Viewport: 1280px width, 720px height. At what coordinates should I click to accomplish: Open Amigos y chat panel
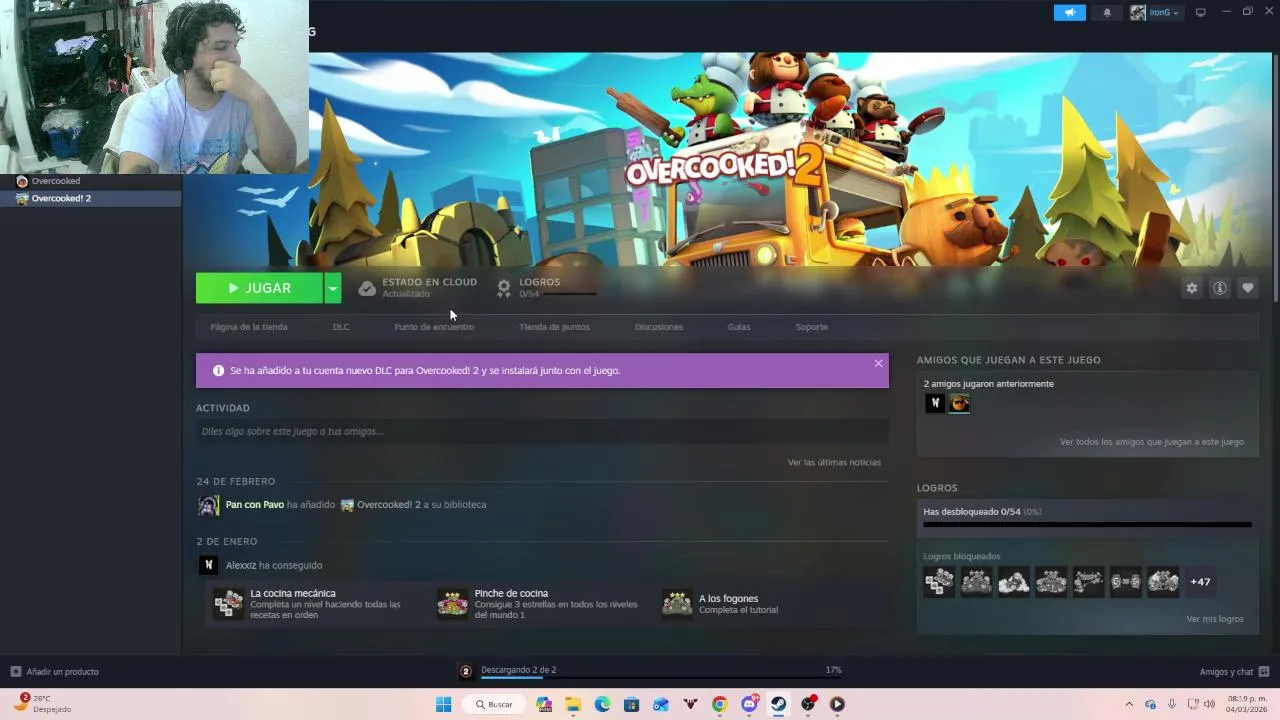coord(1234,672)
